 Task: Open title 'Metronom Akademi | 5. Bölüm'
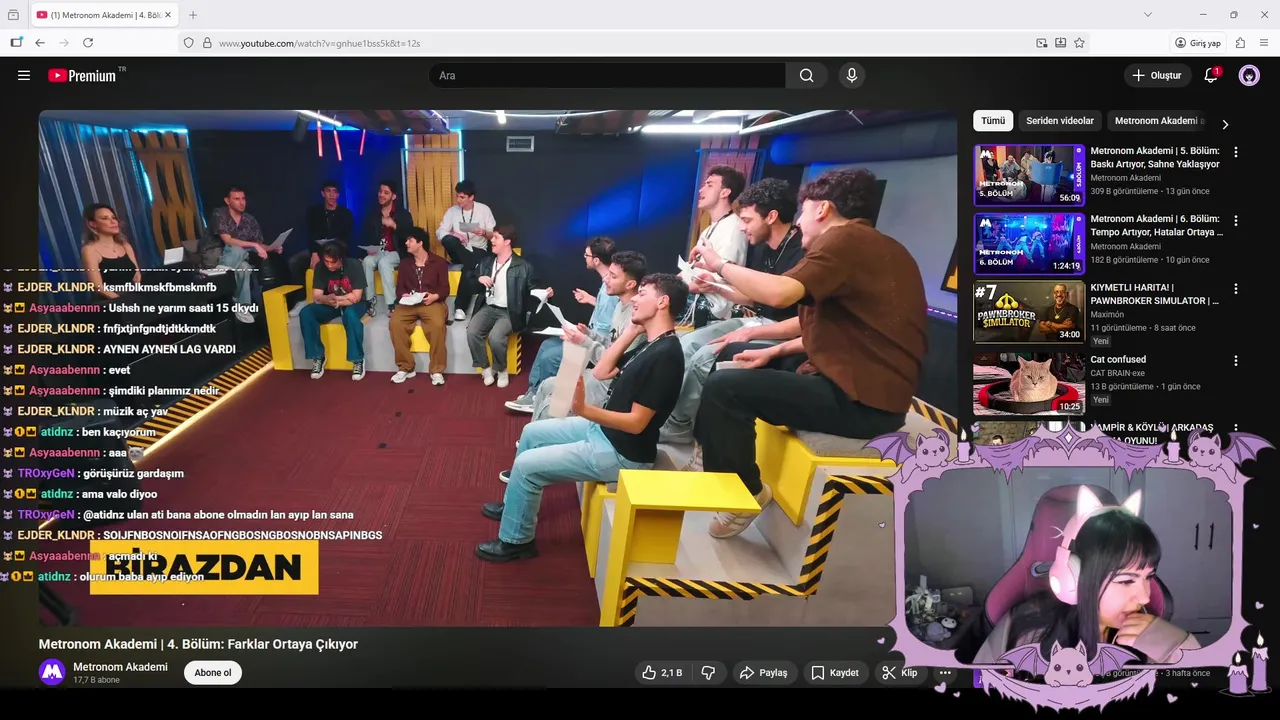(x=1155, y=157)
